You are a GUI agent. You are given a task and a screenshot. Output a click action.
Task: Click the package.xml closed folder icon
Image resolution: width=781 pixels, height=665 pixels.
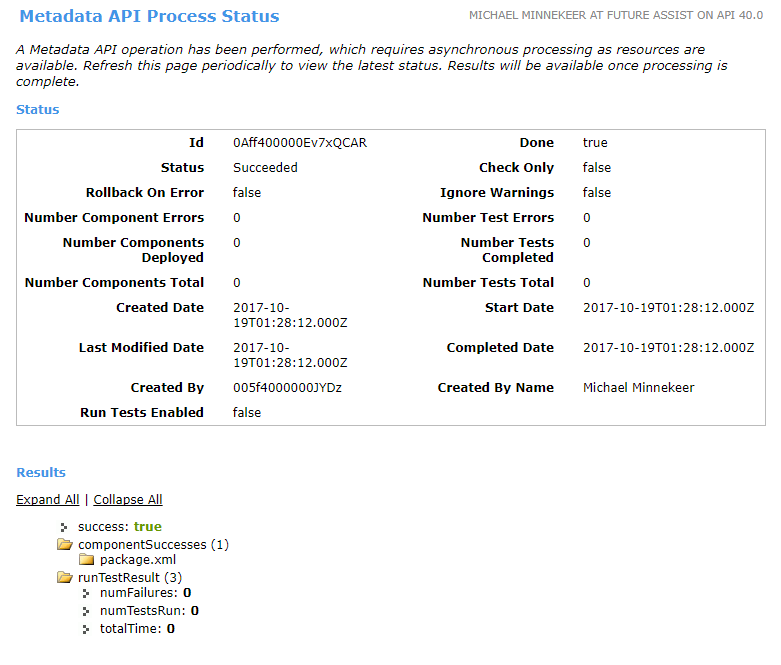point(86,560)
